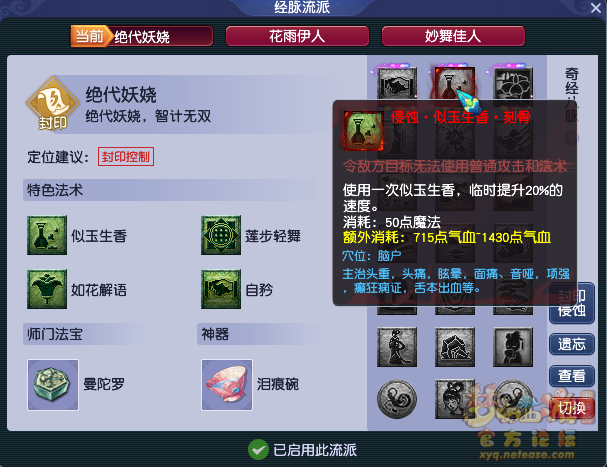Switch to the 花雨伊人 tab
Viewport: 607px width, 467px height.
coord(297,36)
